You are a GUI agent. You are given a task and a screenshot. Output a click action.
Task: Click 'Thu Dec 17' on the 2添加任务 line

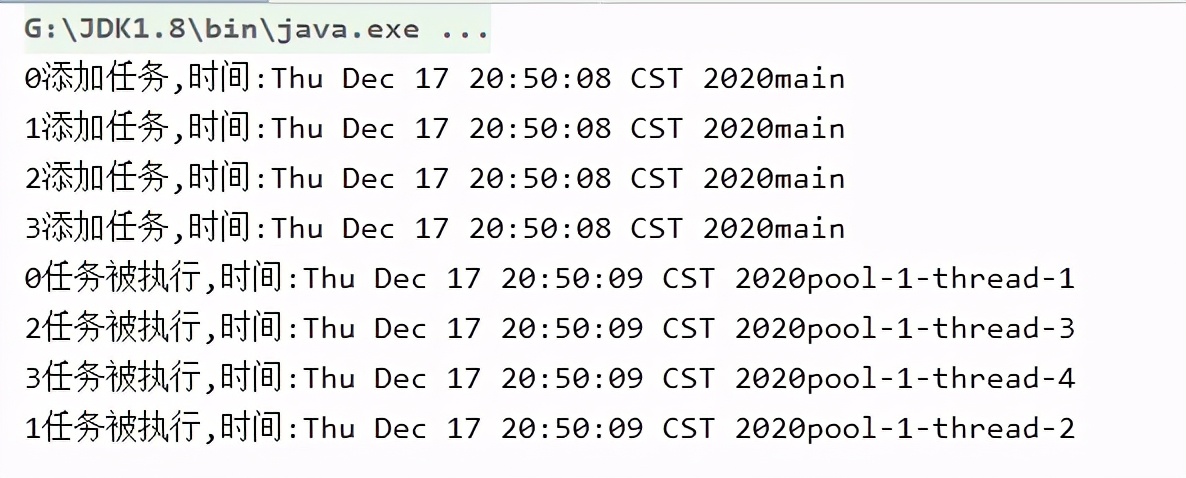(x=360, y=178)
